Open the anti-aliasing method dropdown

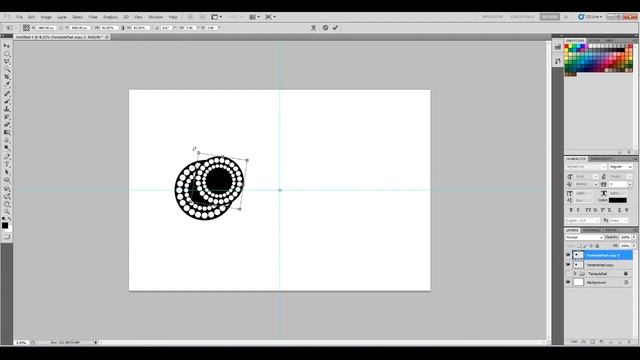619,220
